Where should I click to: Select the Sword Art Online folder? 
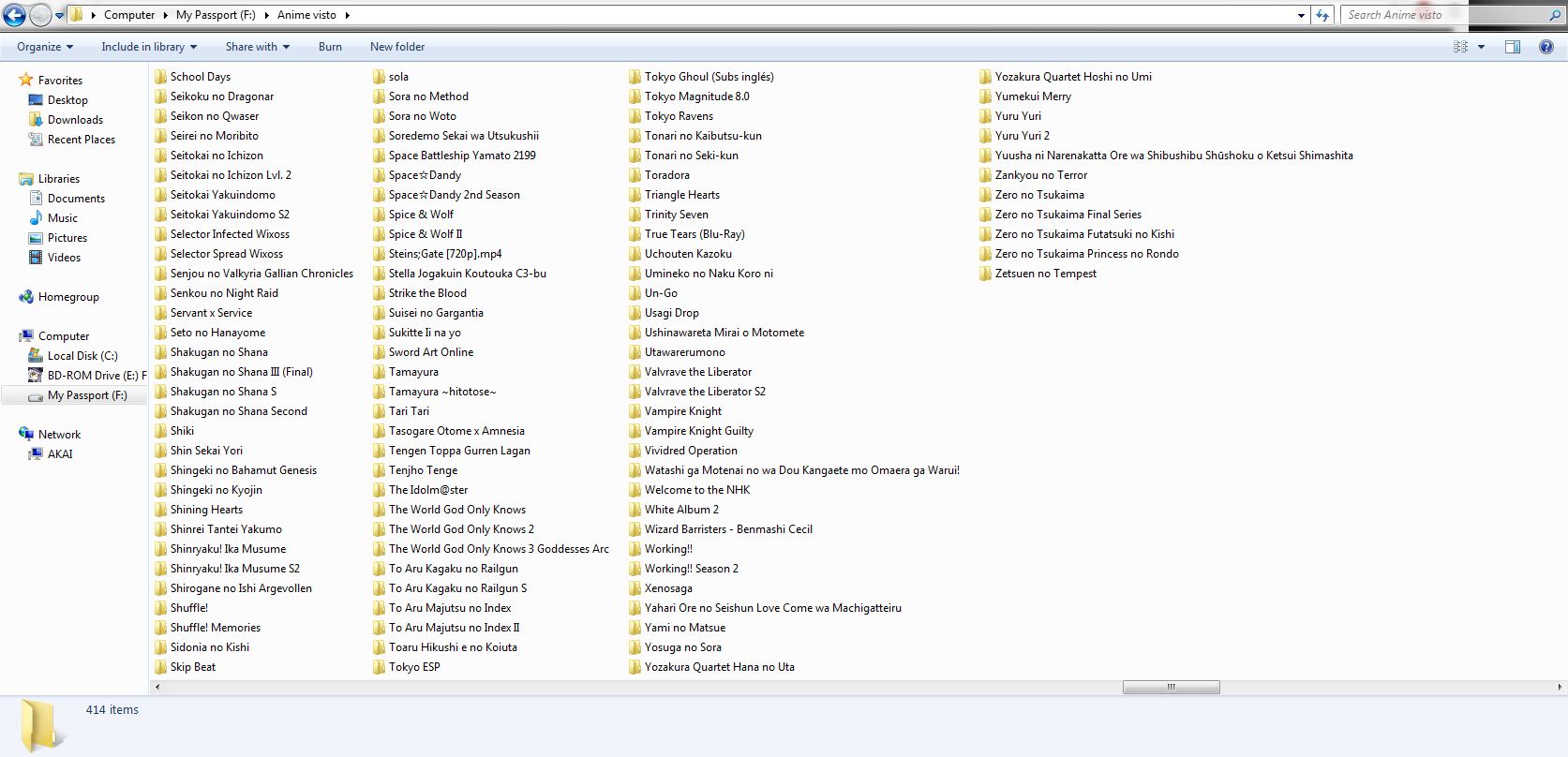coord(430,352)
